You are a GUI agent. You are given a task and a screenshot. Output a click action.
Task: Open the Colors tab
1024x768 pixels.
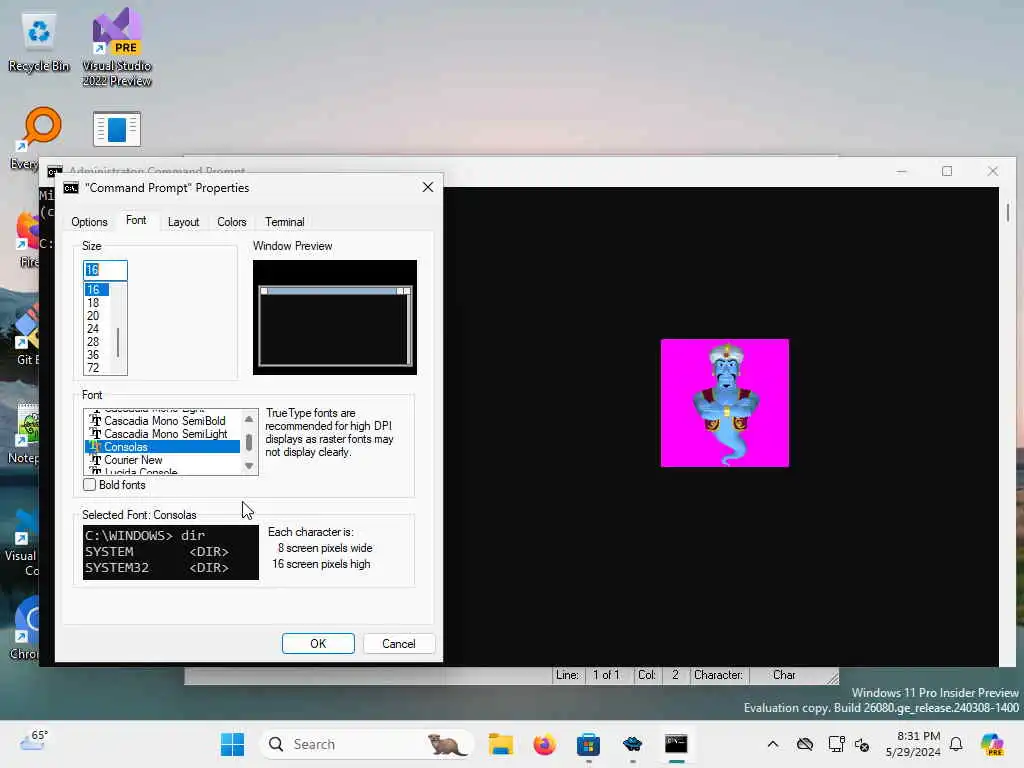232,222
